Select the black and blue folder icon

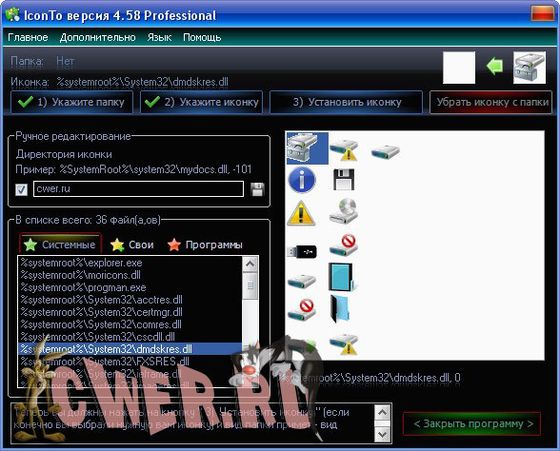pyautogui.click(x=340, y=309)
